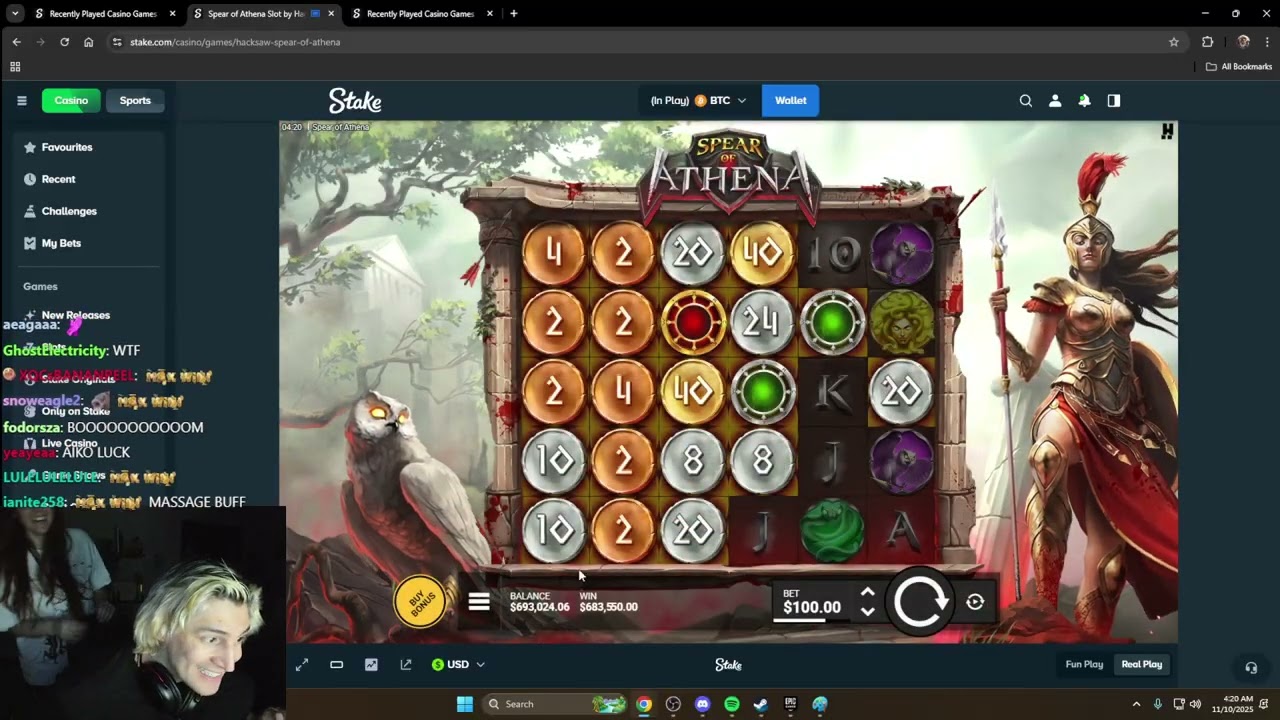Switch to the Casino section
Screen dimensions: 1280x720
click(71, 100)
